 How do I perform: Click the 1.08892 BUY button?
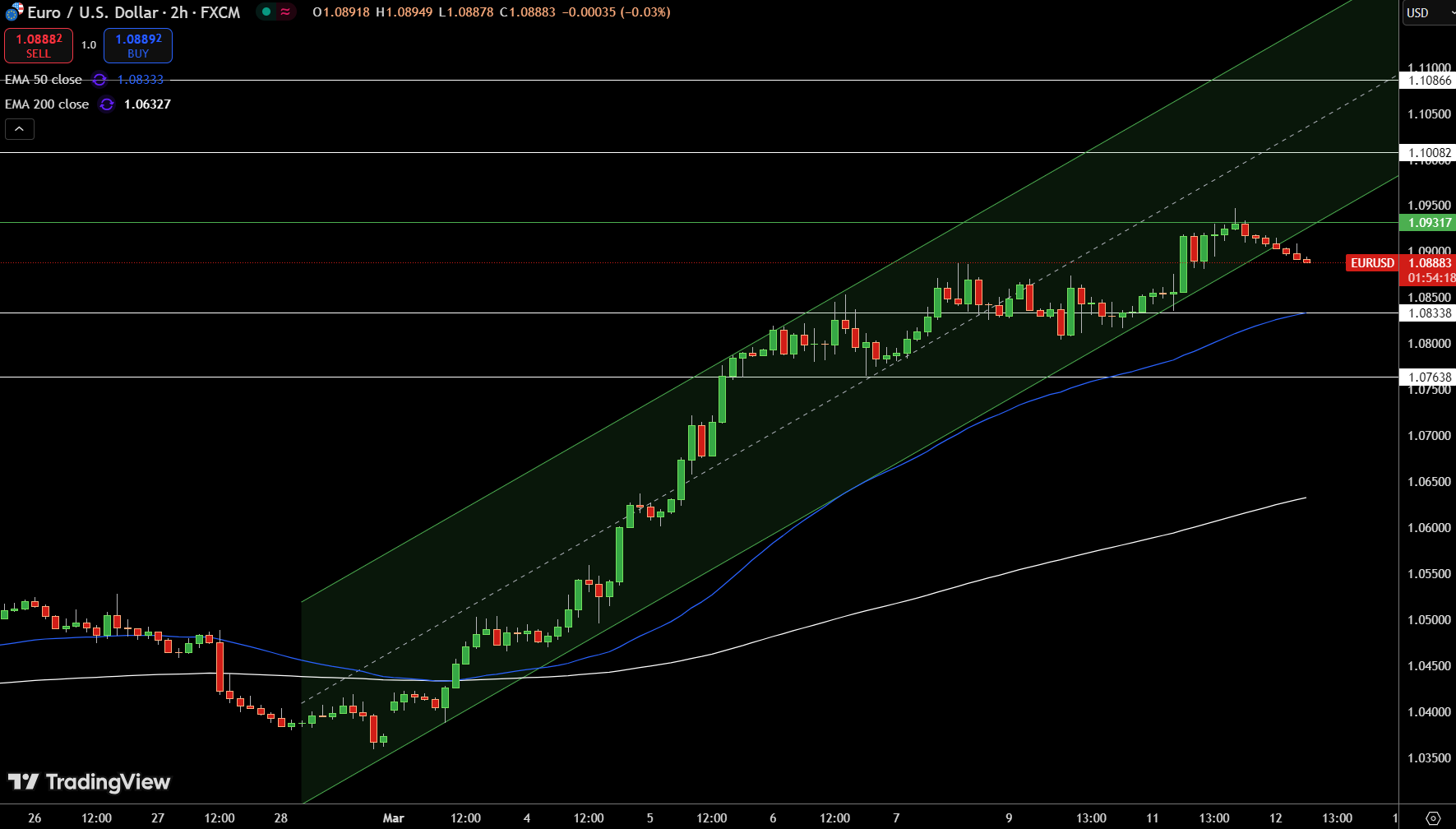[x=138, y=45]
